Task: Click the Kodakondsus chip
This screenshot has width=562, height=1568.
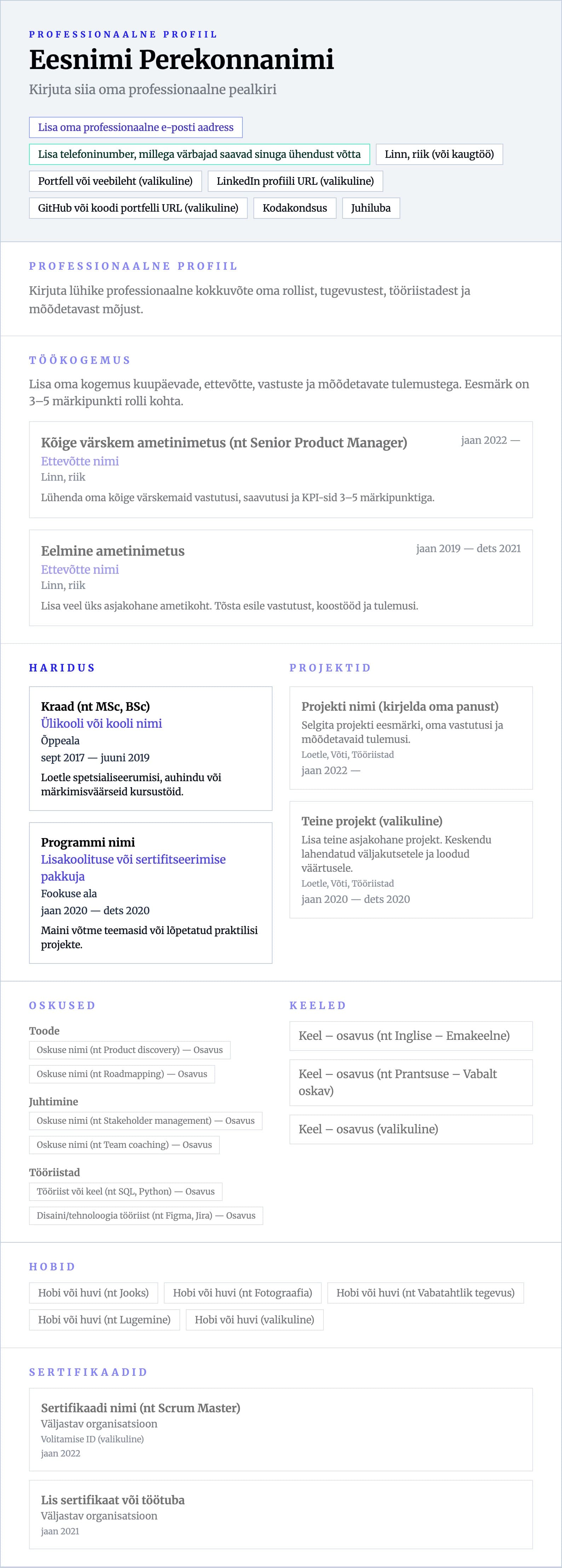Action: [295, 207]
